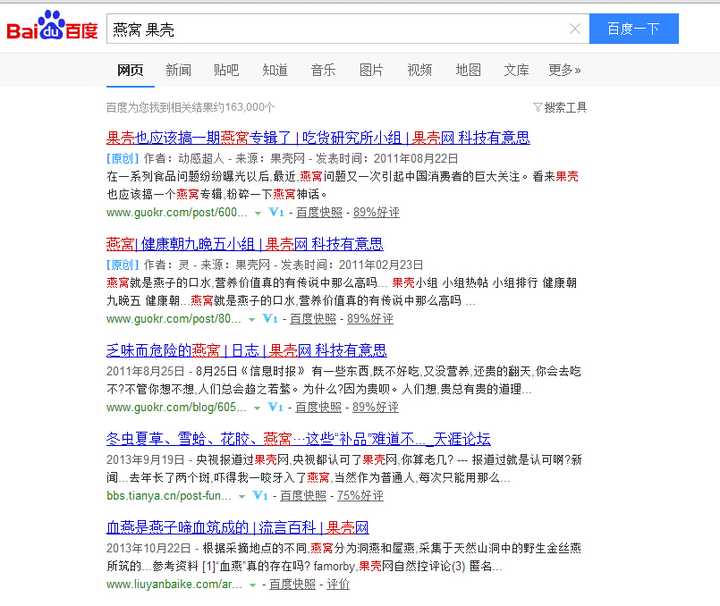The image size is (720, 606).
Task: Click URL www.guokr.com/post/80...
Action: [x=174, y=319]
